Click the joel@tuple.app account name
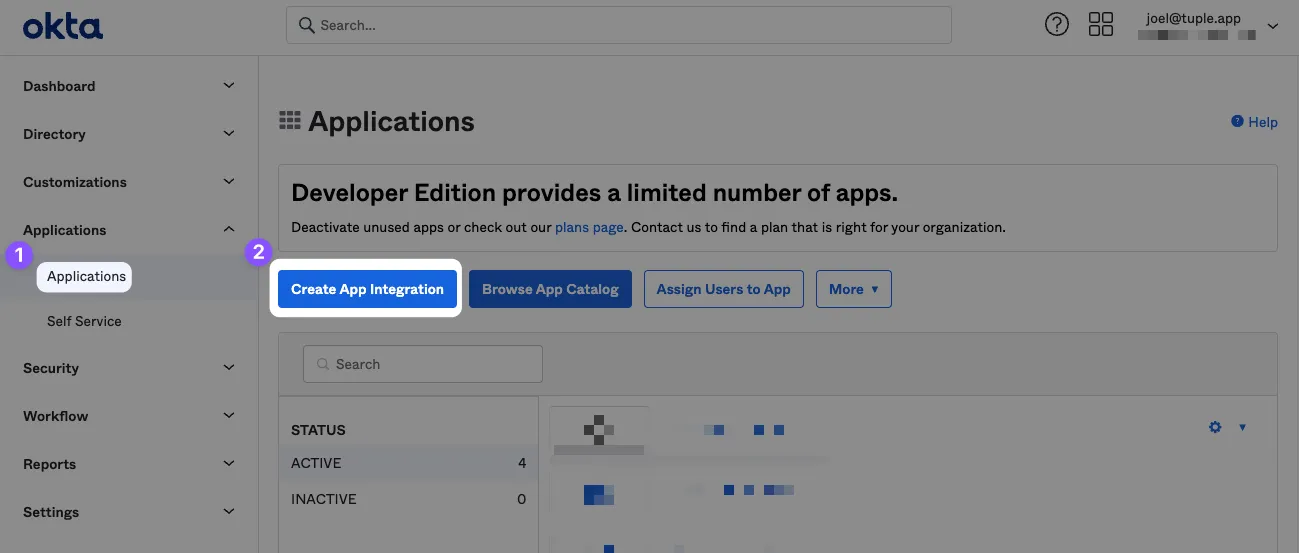This screenshot has width=1299, height=553. coord(1193,18)
